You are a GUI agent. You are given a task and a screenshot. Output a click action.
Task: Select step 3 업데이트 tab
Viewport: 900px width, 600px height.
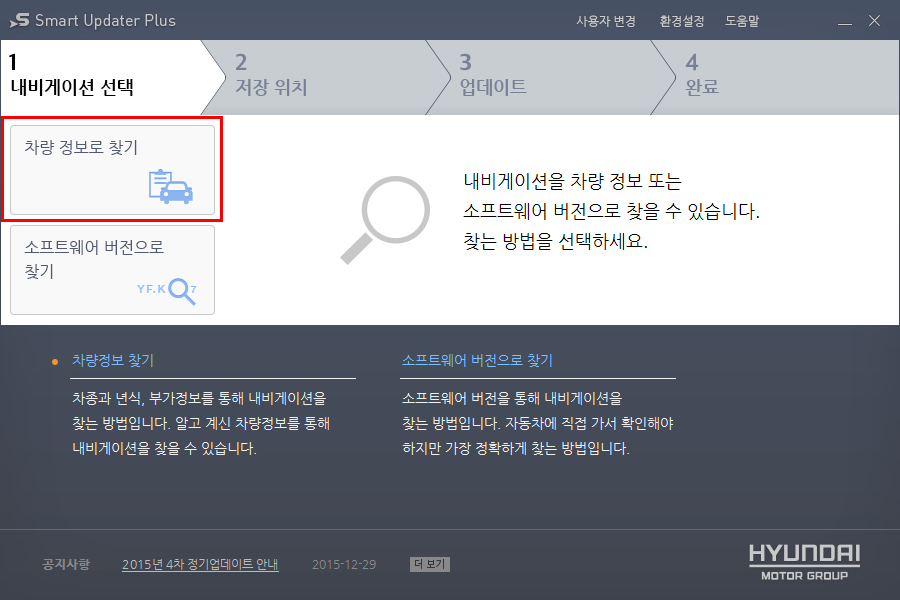pyautogui.click(x=552, y=77)
